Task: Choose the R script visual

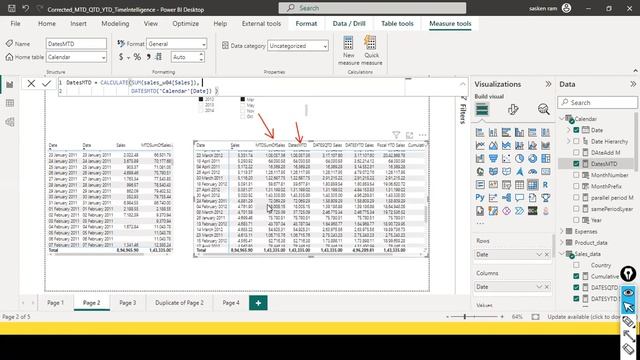Action: tap(545, 184)
